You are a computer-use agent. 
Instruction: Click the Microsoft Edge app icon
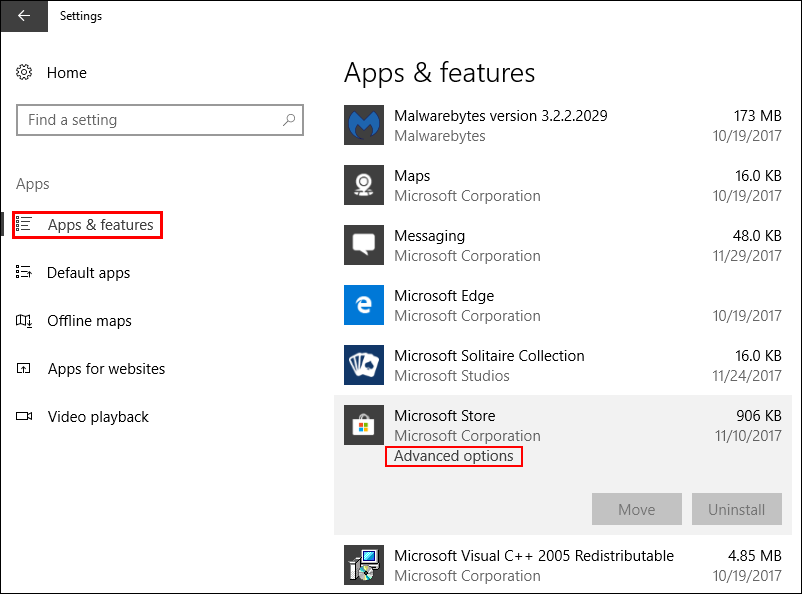click(364, 305)
